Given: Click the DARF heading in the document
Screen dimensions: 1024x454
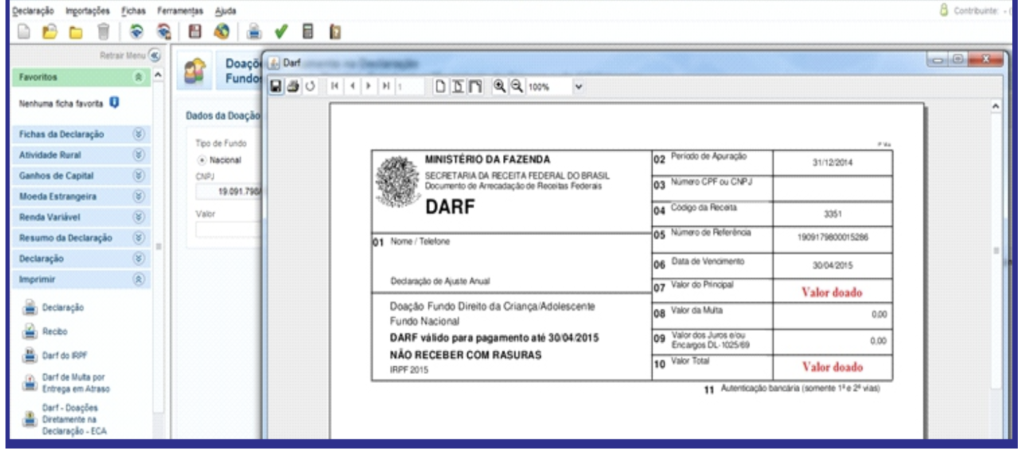Looking at the screenshot, I should 451,206.
